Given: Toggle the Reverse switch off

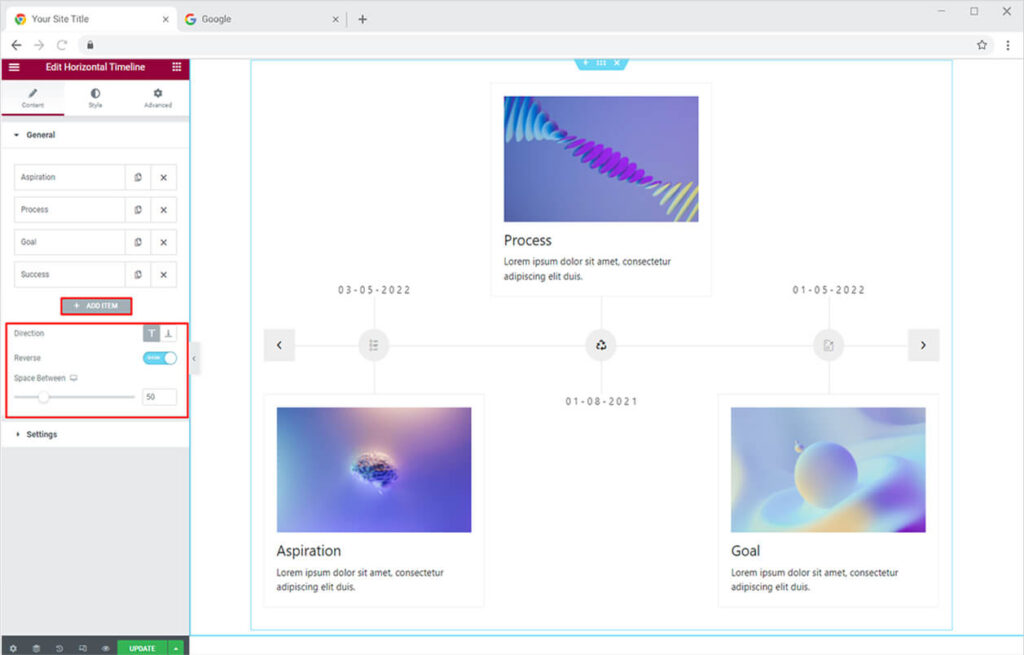Looking at the screenshot, I should click(160, 358).
